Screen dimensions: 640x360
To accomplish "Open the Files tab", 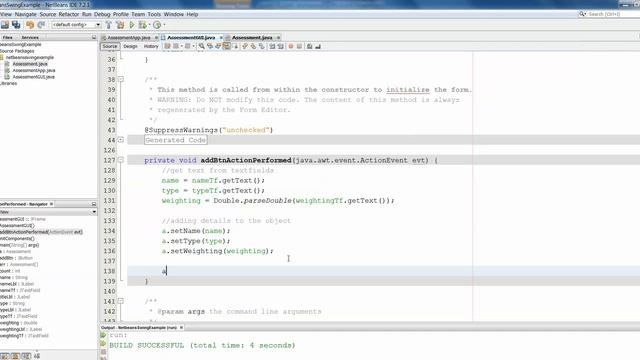I will click(8, 37).
